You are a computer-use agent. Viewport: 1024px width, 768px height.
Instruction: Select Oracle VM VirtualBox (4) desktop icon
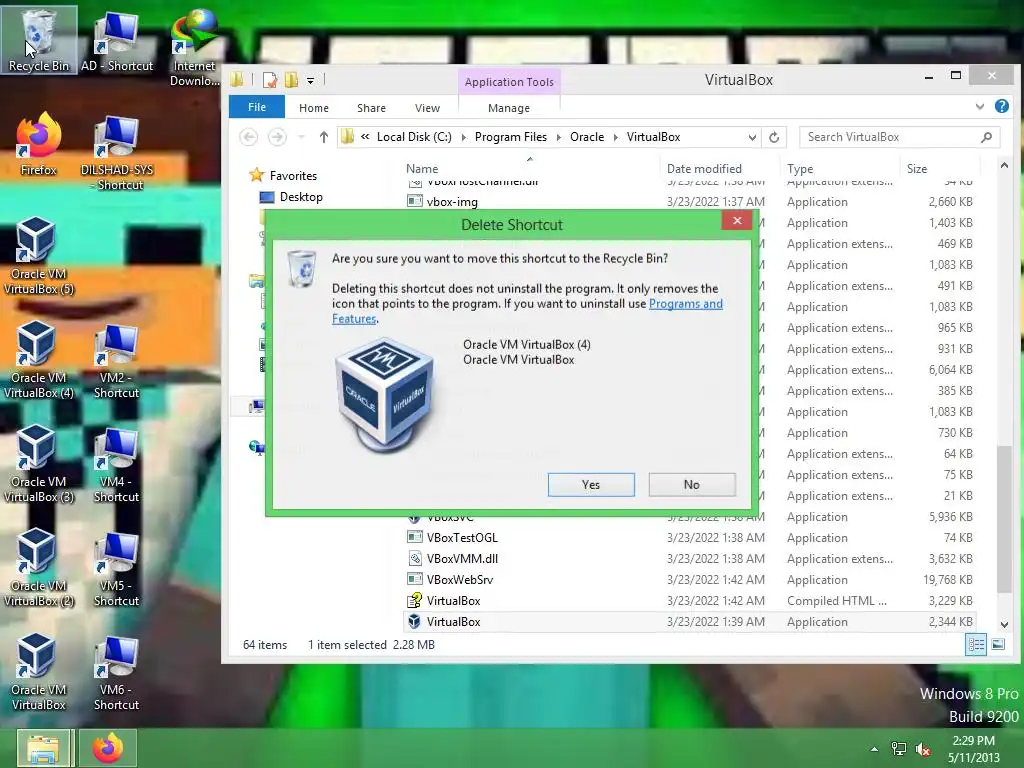click(39, 360)
